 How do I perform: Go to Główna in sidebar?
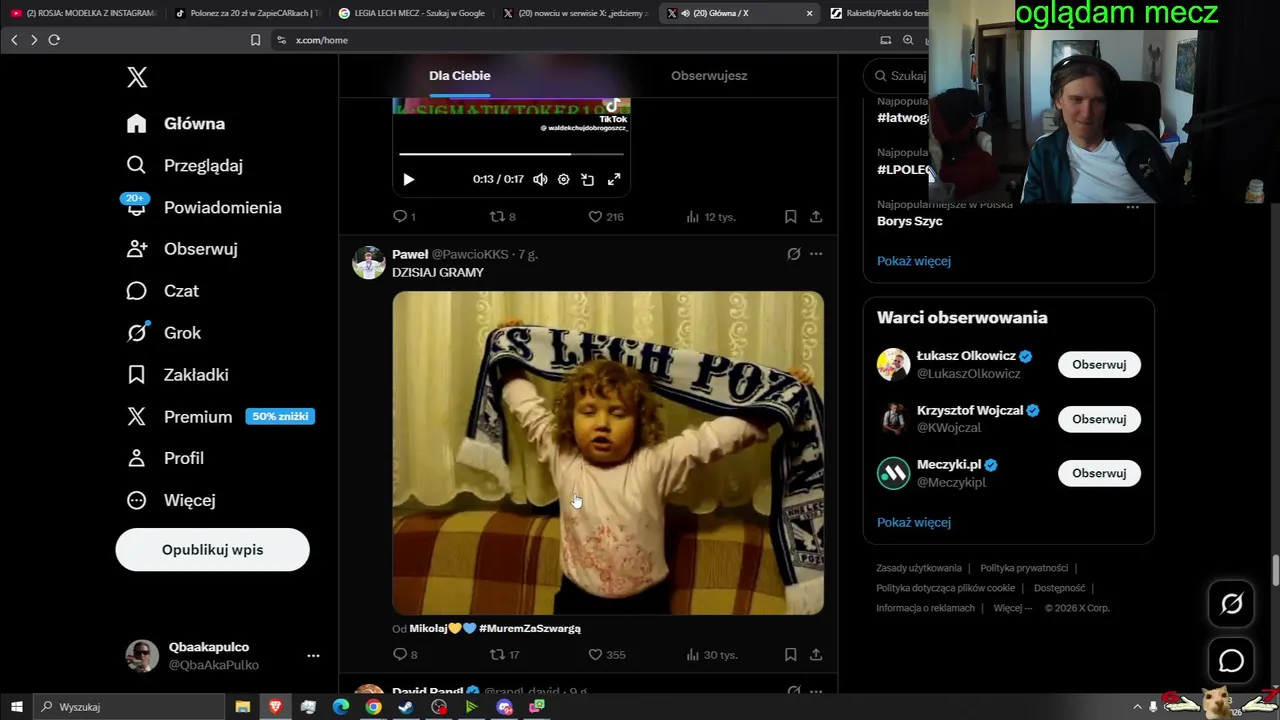[176, 124]
